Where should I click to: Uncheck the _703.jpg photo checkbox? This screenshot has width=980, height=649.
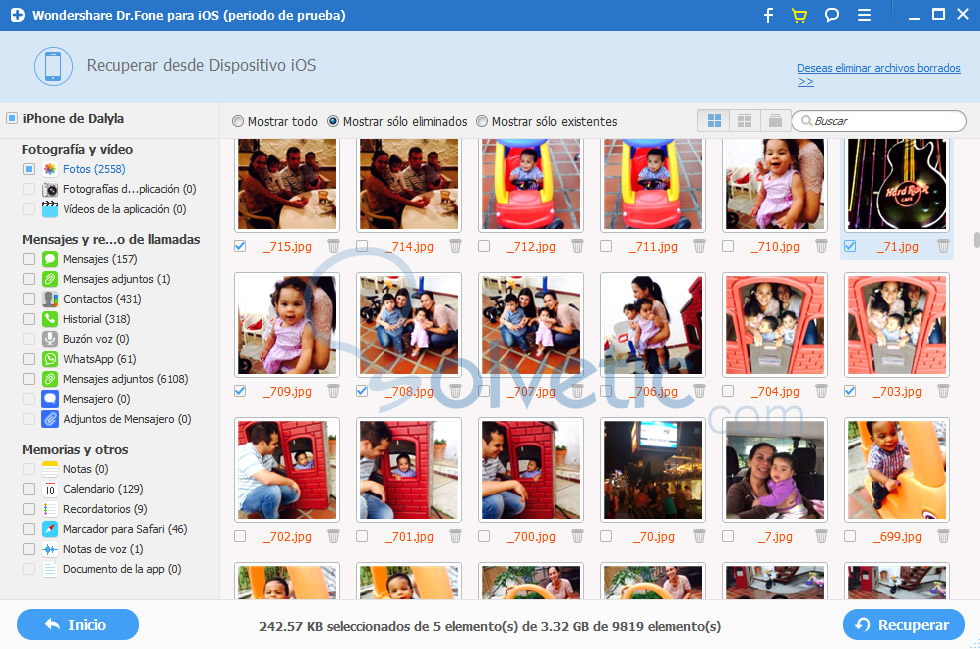tap(849, 391)
